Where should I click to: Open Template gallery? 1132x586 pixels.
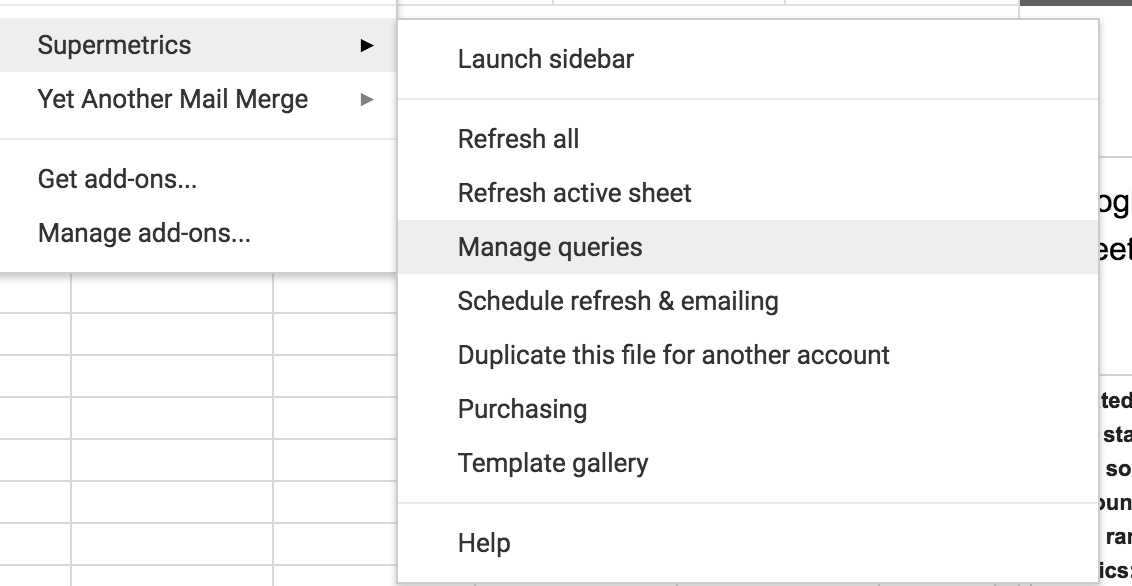(552, 463)
